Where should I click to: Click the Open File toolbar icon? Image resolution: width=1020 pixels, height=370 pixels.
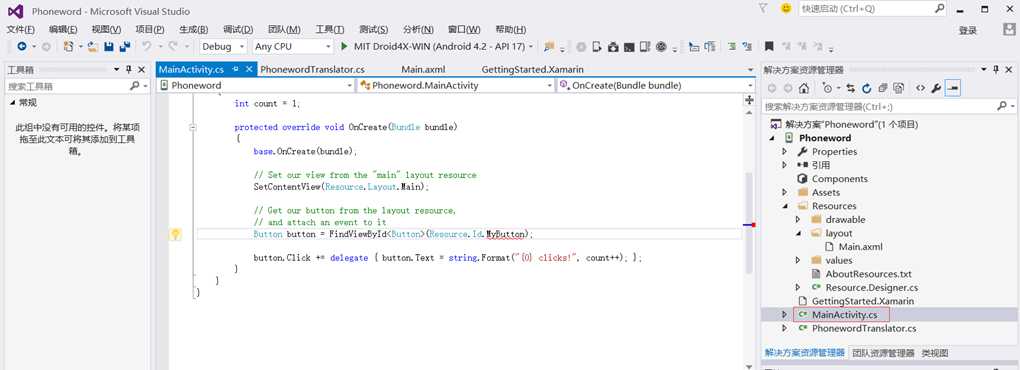[94, 46]
